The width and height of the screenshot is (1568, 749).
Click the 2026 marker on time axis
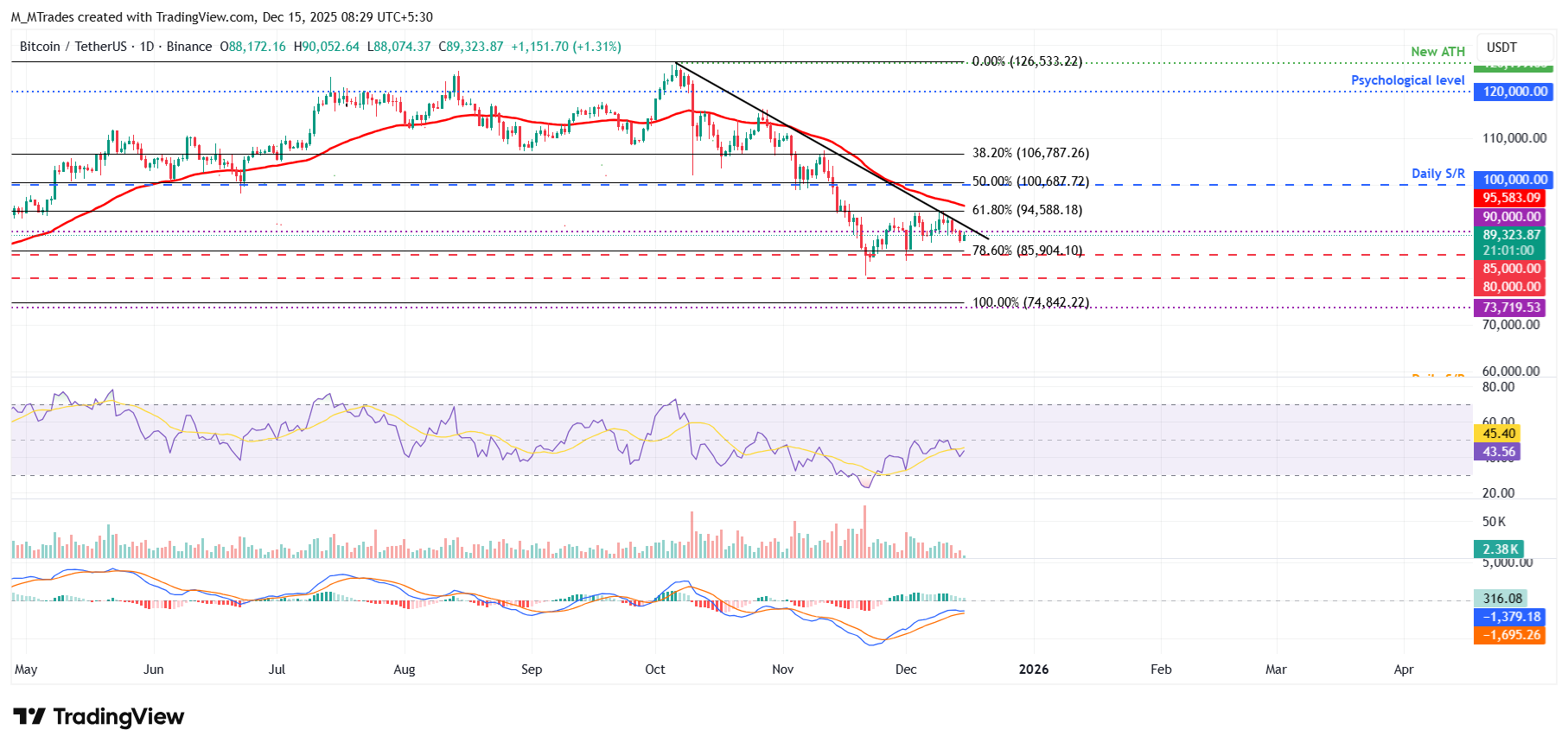[x=1034, y=670]
